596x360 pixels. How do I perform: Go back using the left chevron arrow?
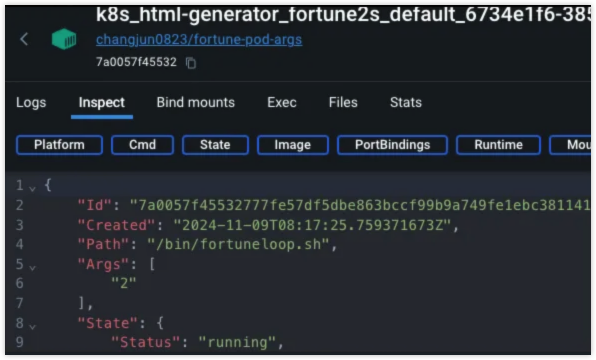click(x=24, y=39)
